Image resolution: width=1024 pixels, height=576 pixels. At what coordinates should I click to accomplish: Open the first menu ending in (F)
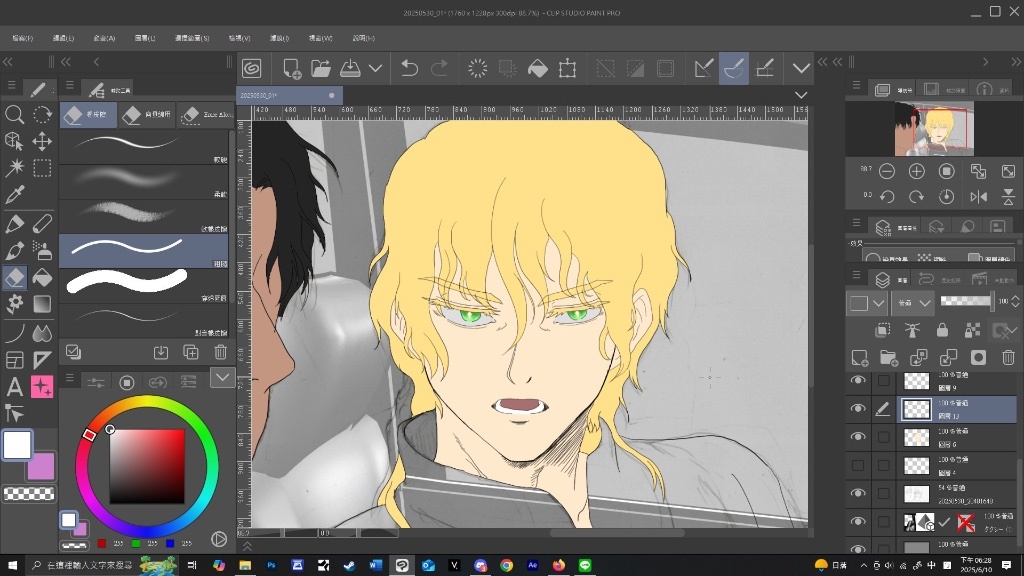coord(22,39)
